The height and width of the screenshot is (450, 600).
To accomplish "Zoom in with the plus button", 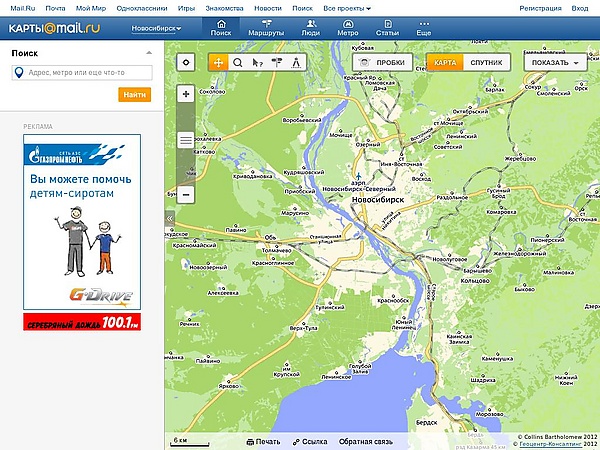I will (185, 94).
